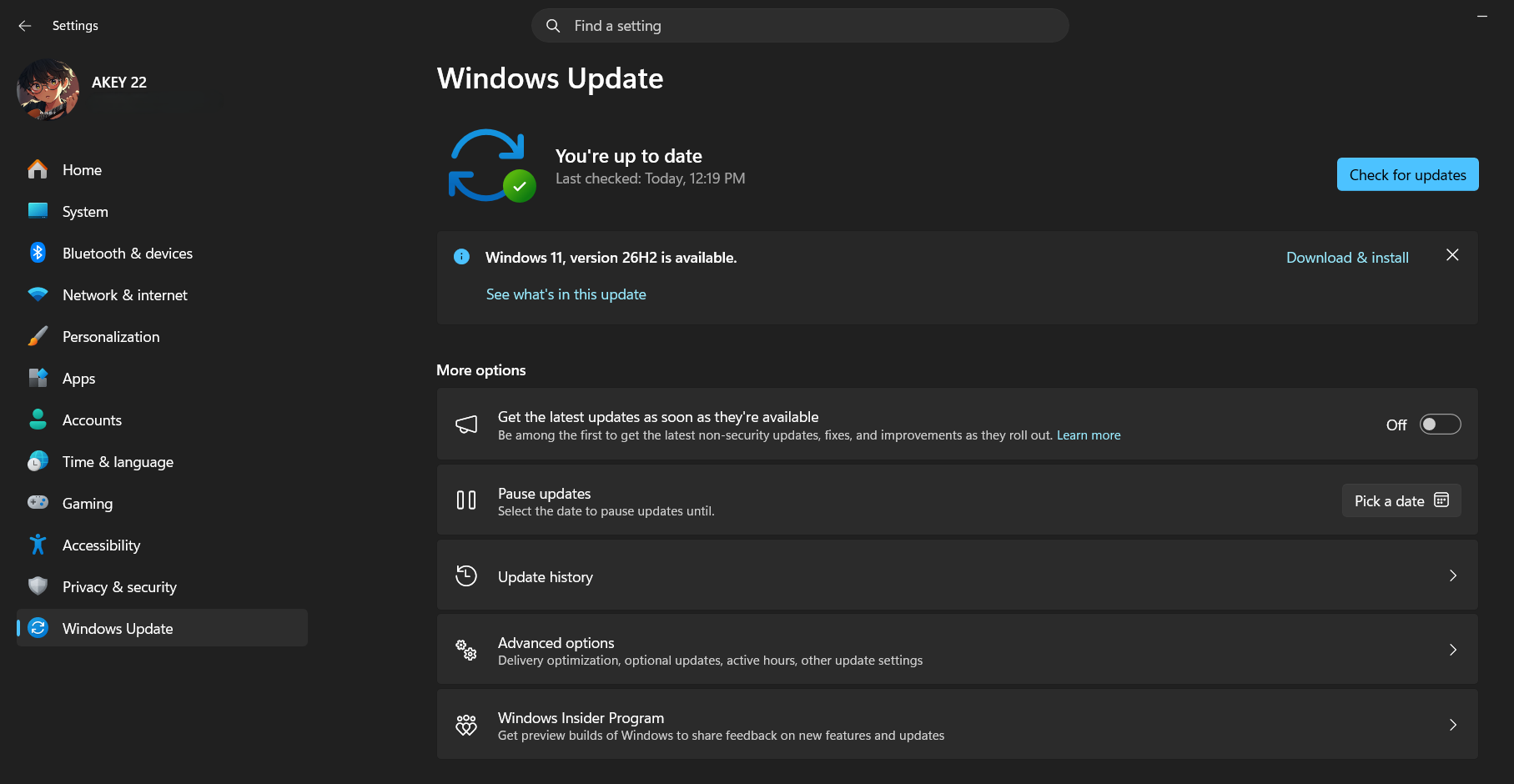The width and height of the screenshot is (1514, 784).
Task: Open Accounts settings page
Action: (162, 420)
